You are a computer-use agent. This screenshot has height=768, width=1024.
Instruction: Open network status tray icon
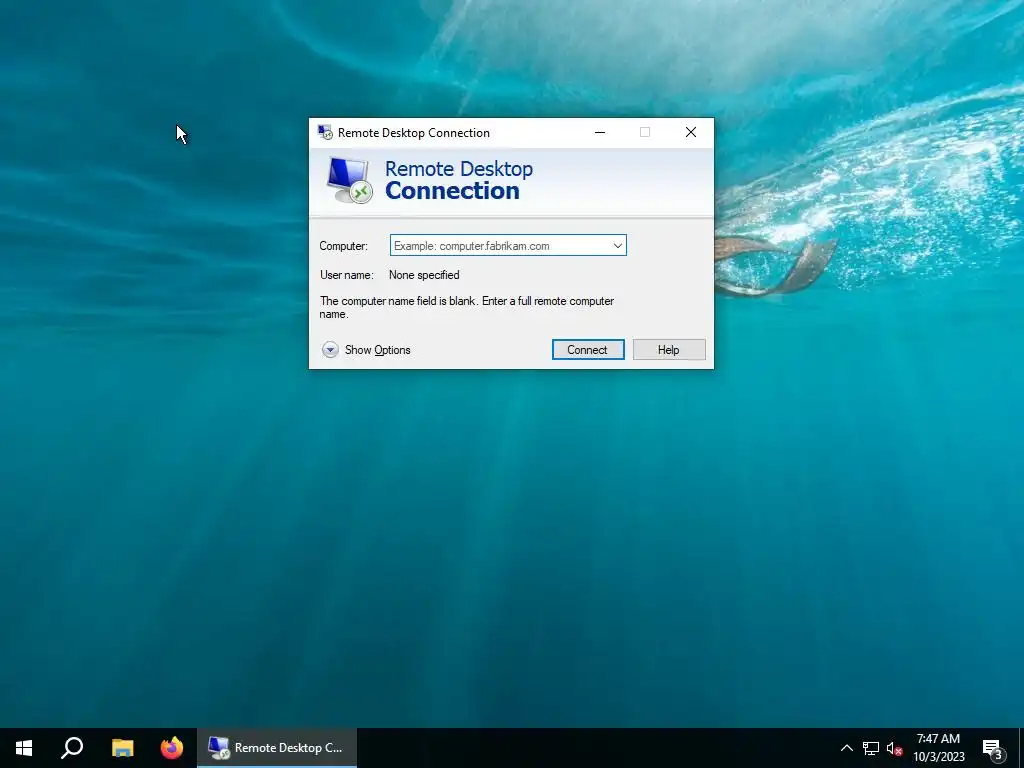(x=871, y=748)
